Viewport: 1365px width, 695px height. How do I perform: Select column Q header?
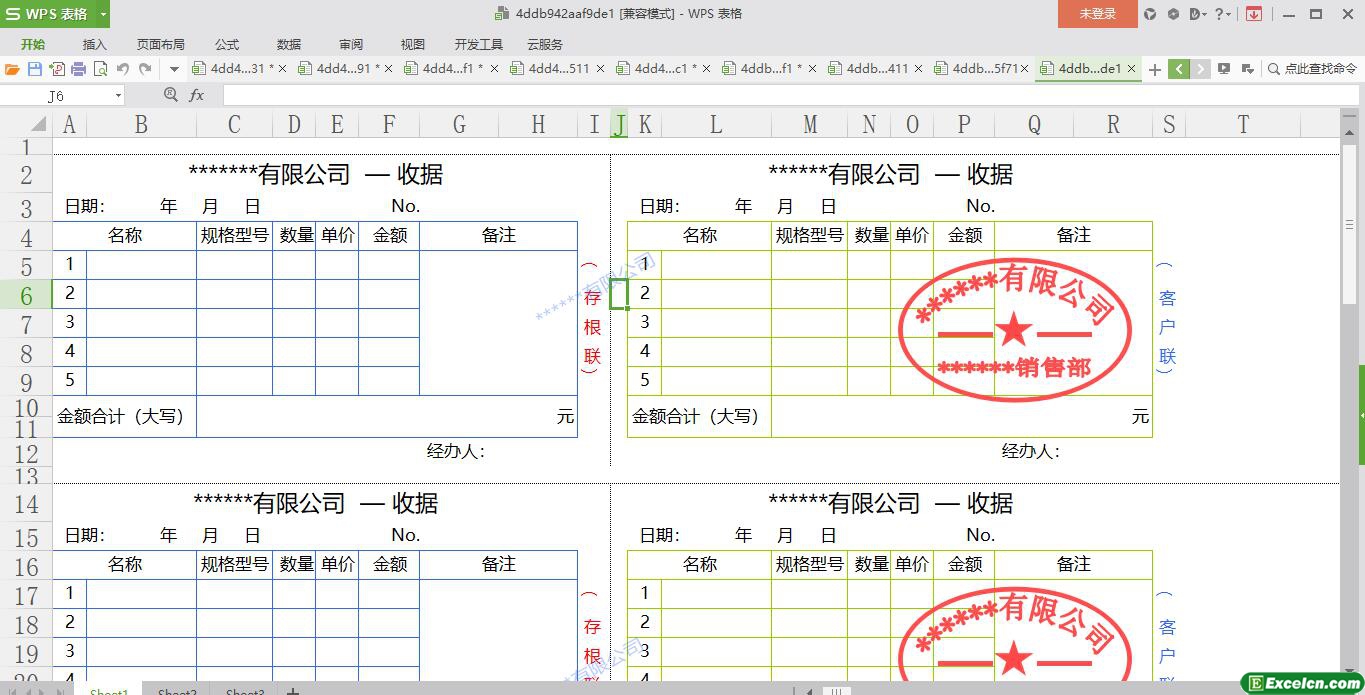(1034, 124)
